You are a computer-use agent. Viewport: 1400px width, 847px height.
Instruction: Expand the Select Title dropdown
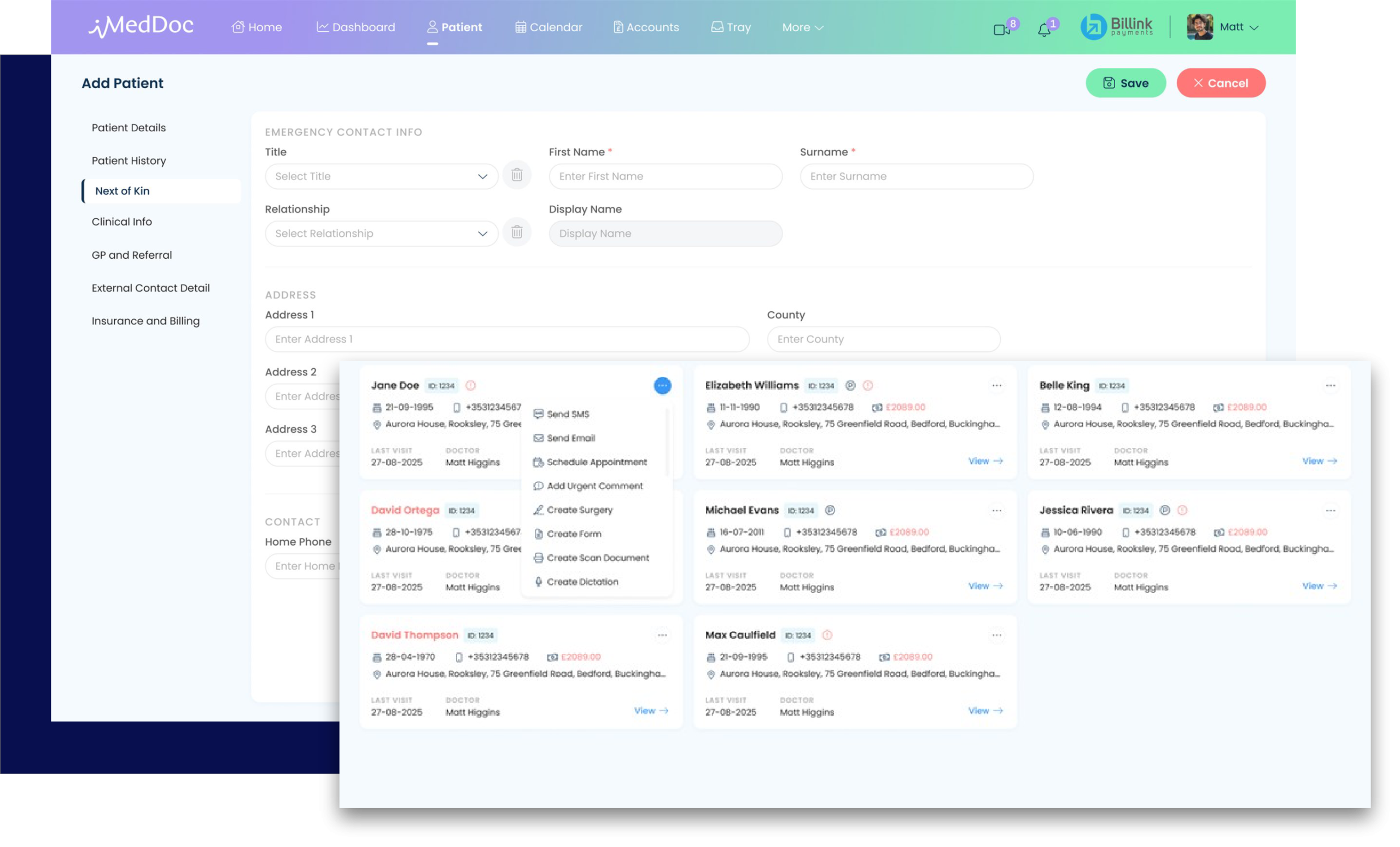(x=381, y=176)
